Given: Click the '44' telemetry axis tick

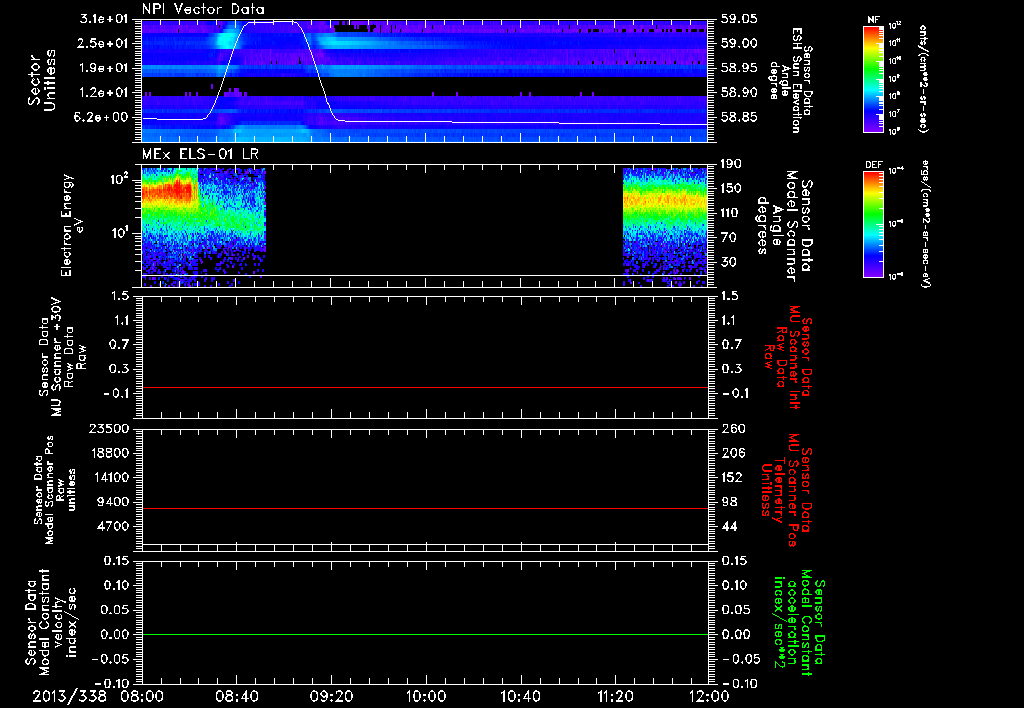Looking at the screenshot, I should point(728,526).
